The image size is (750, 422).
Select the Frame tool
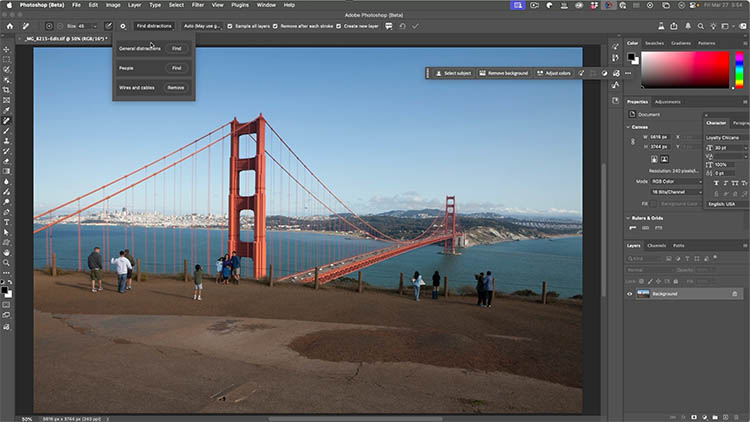tap(6, 100)
